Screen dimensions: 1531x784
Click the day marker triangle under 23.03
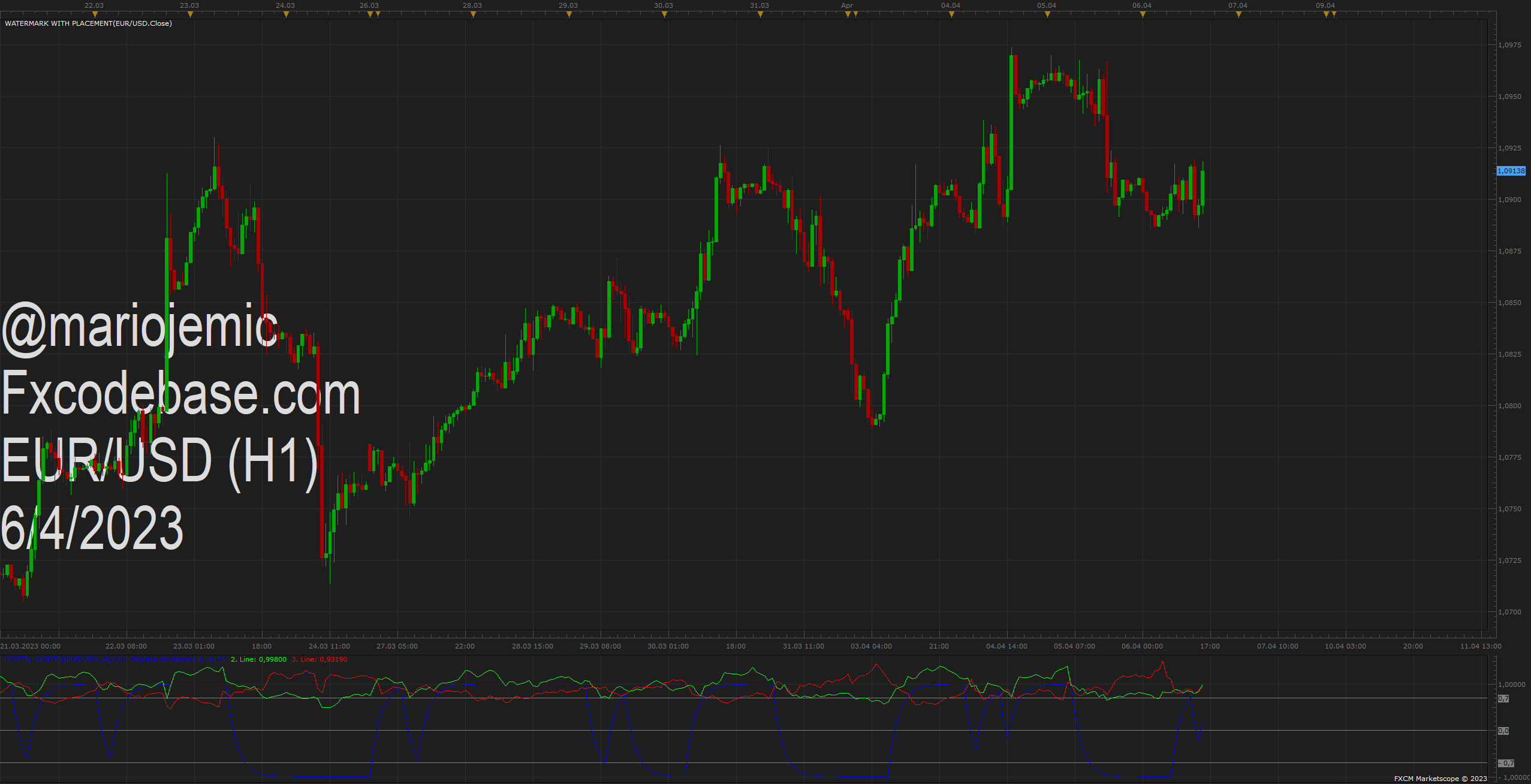pyautogui.click(x=190, y=14)
